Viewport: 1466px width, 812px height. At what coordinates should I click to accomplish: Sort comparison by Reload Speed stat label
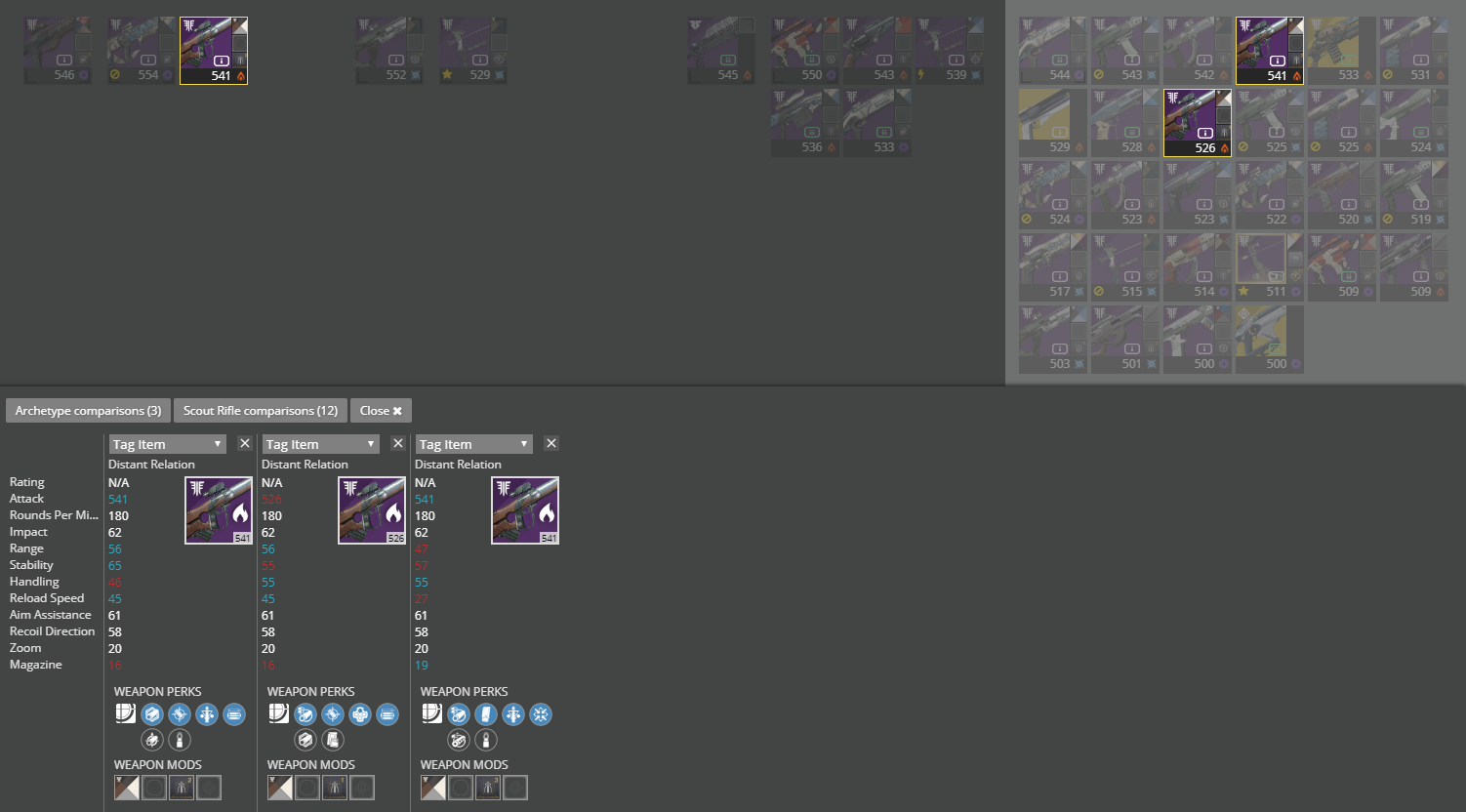[x=47, y=598]
